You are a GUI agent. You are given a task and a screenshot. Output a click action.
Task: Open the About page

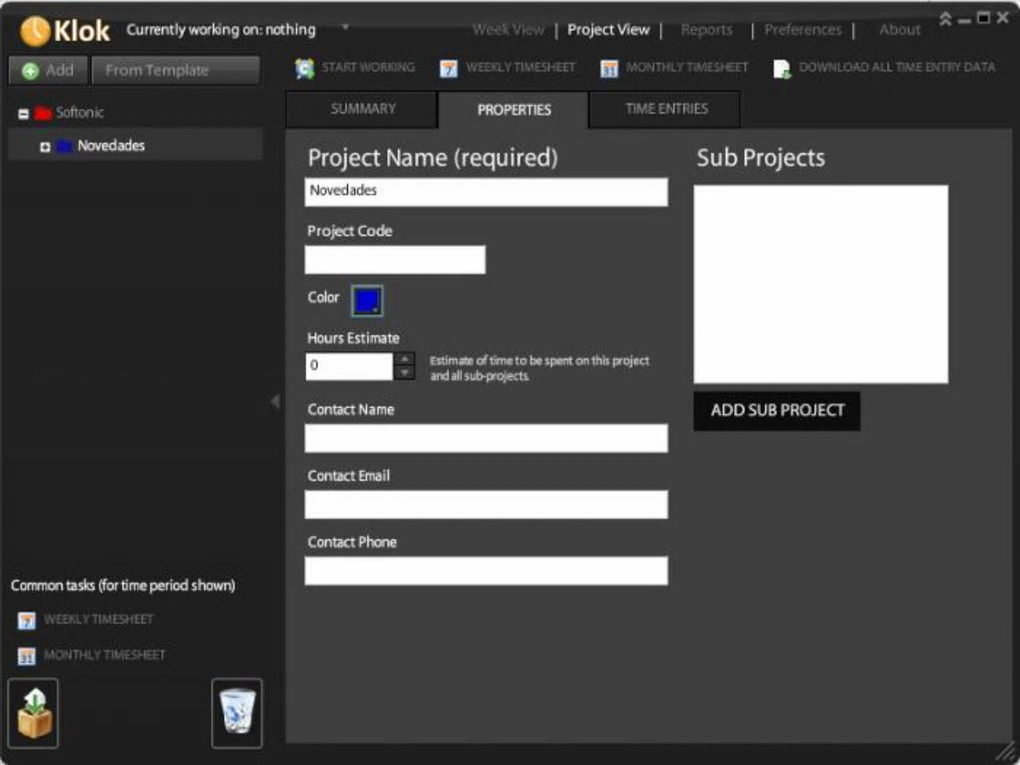(x=900, y=29)
